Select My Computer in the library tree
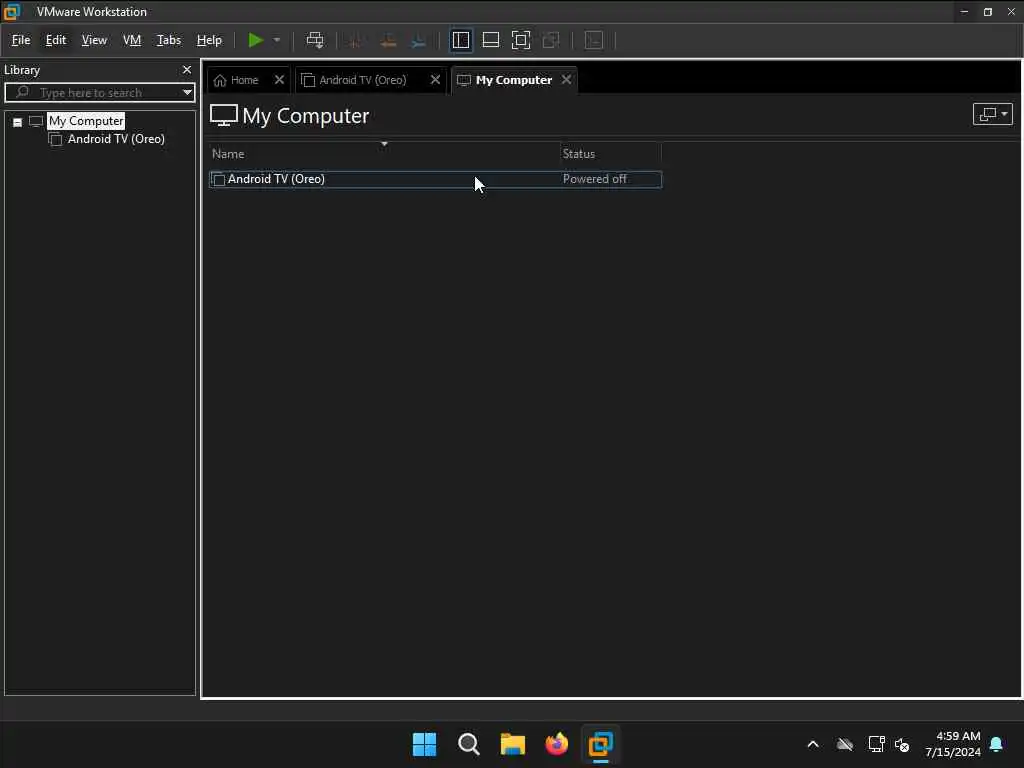Viewport: 1024px width, 768px height. (x=86, y=121)
